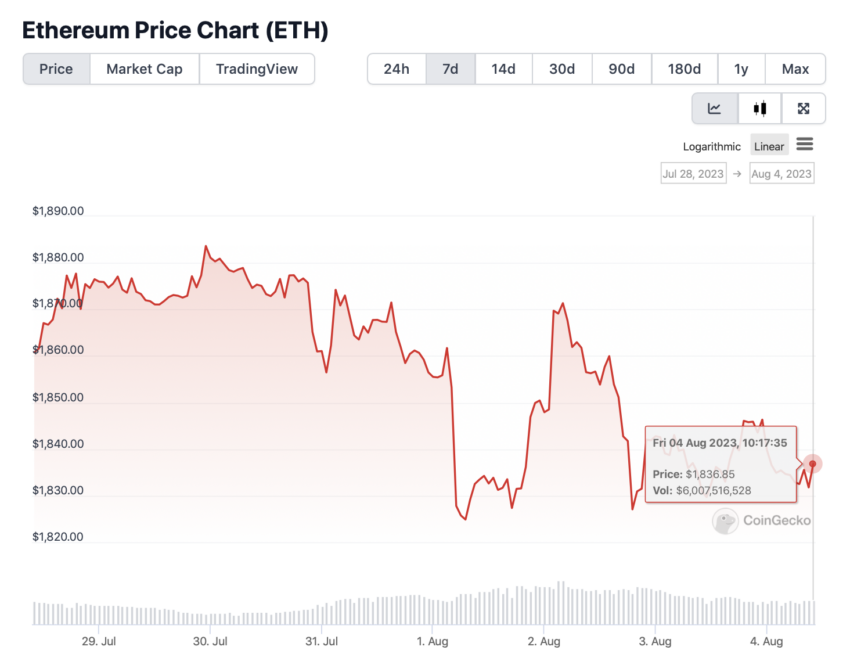The image size is (850, 661).
Task: Open start date Jul 28, 2023 field
Action: 693,174
